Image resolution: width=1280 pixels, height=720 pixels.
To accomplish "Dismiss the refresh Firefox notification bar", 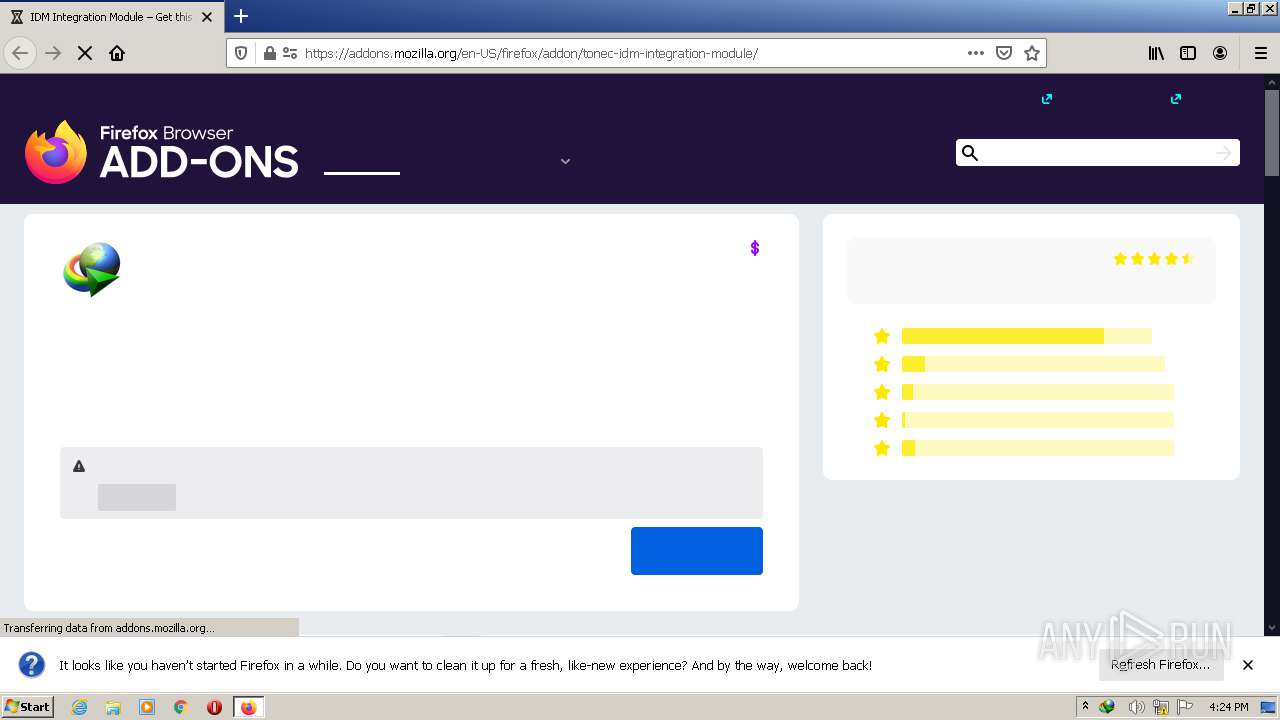I will click(1248, 665).
